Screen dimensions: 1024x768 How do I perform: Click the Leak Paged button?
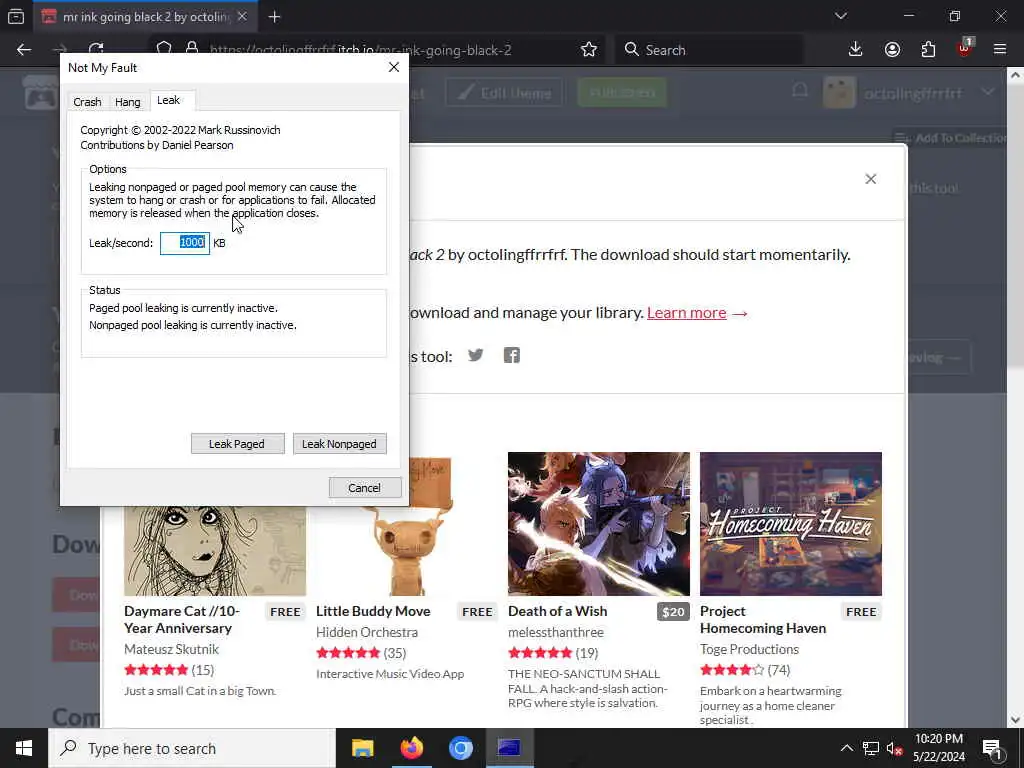pyautogui.click(x=237, y=443)
